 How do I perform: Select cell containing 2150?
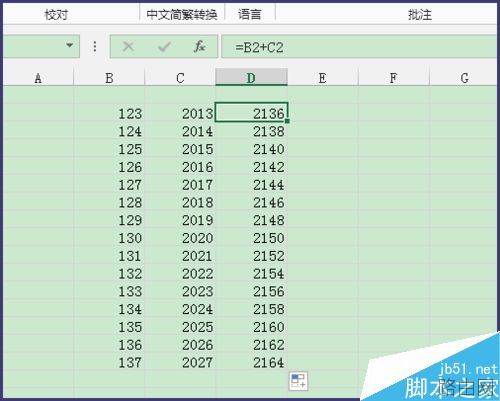tap(251, 238)
